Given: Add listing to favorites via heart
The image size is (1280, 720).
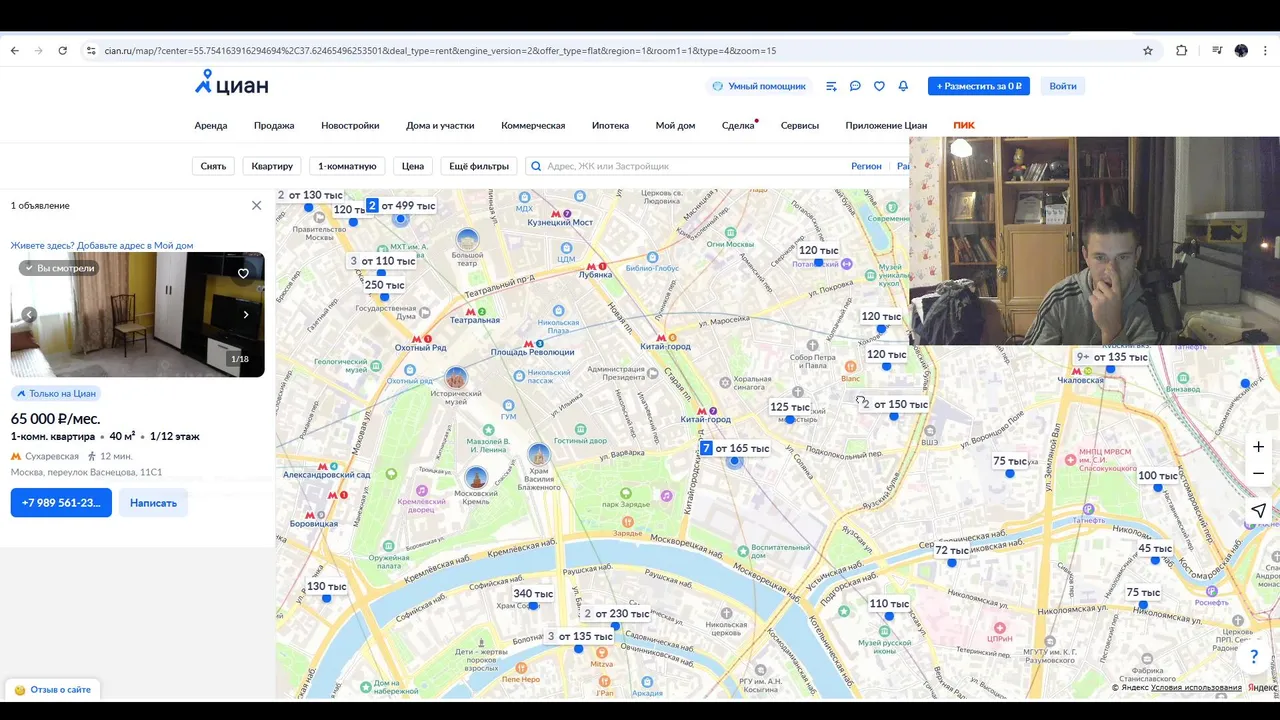Looking at the screenshot, I should tap(243, 273).
